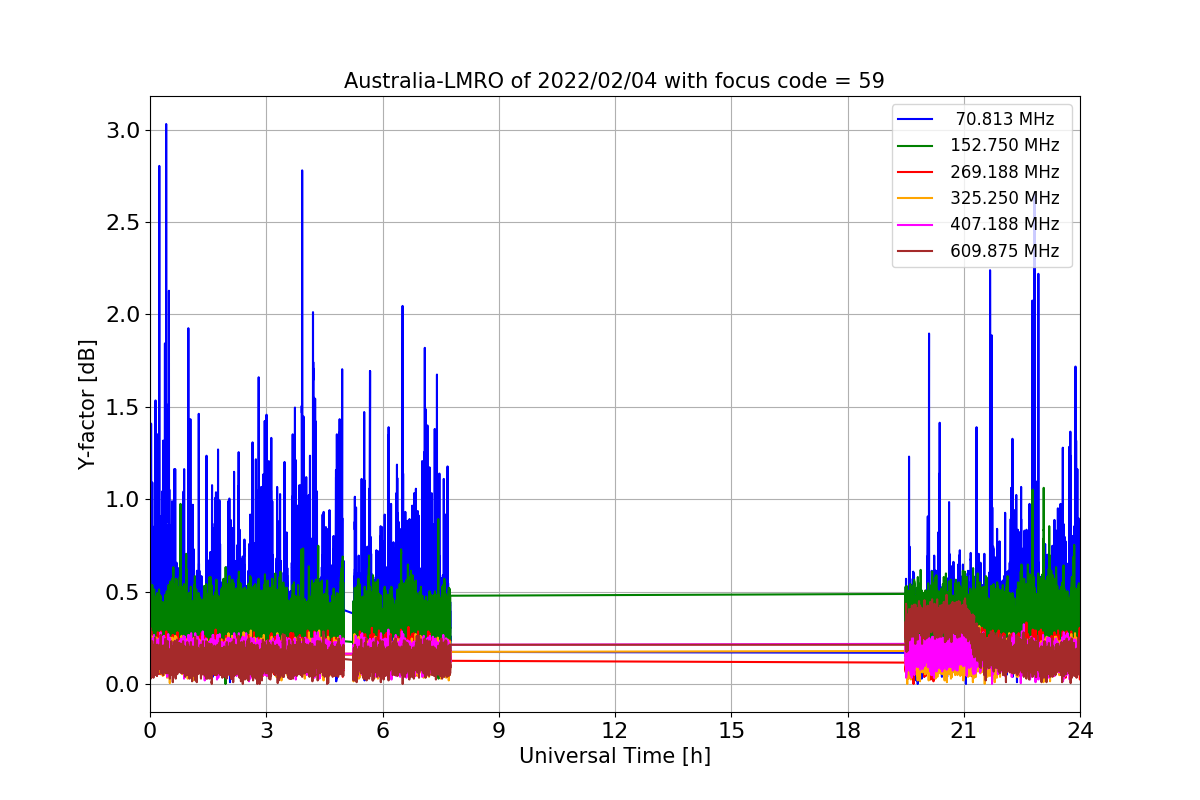Click the orange line swatch in legend
The image size is (1200, 800).
point(915,199)
